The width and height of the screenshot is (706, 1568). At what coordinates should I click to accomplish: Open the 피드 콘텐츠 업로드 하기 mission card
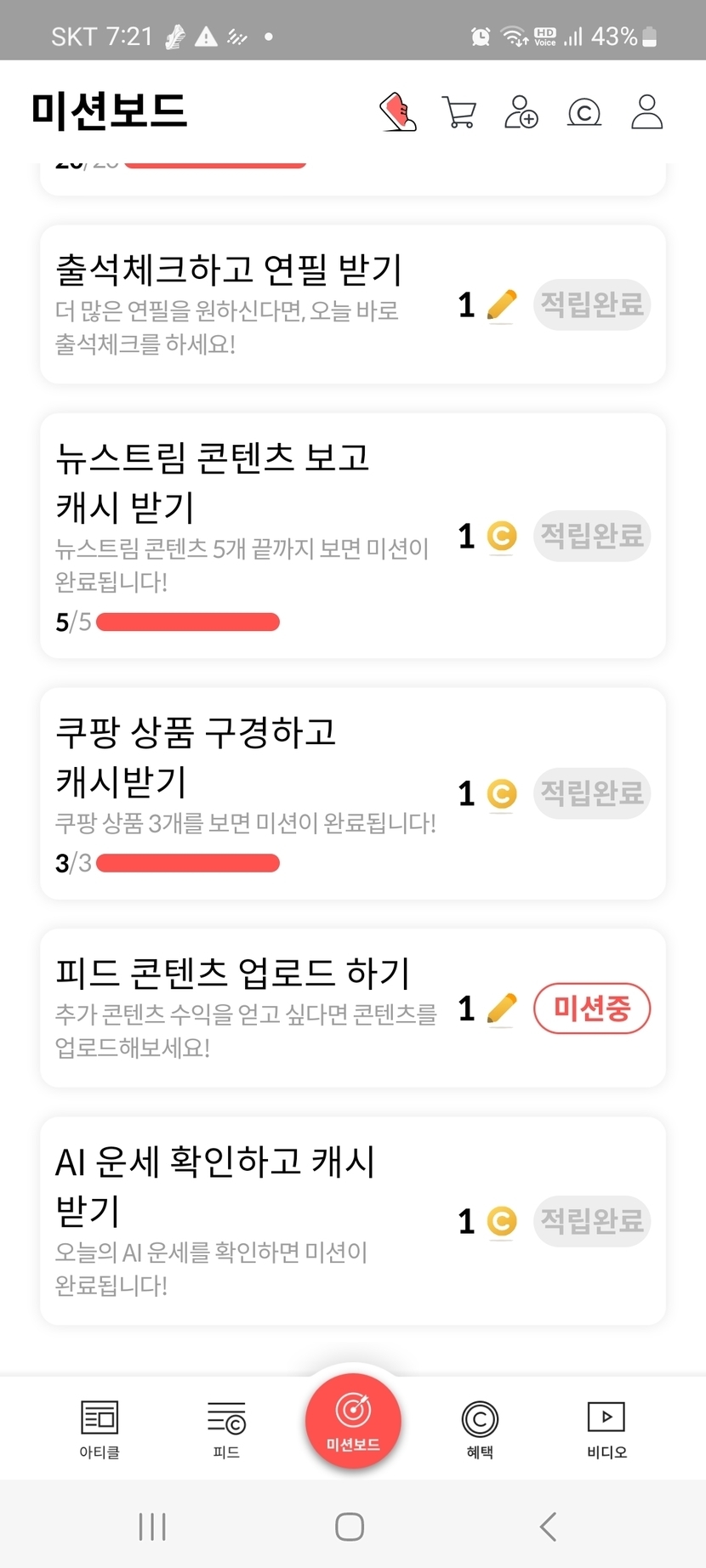click(x=247, y=1008)
